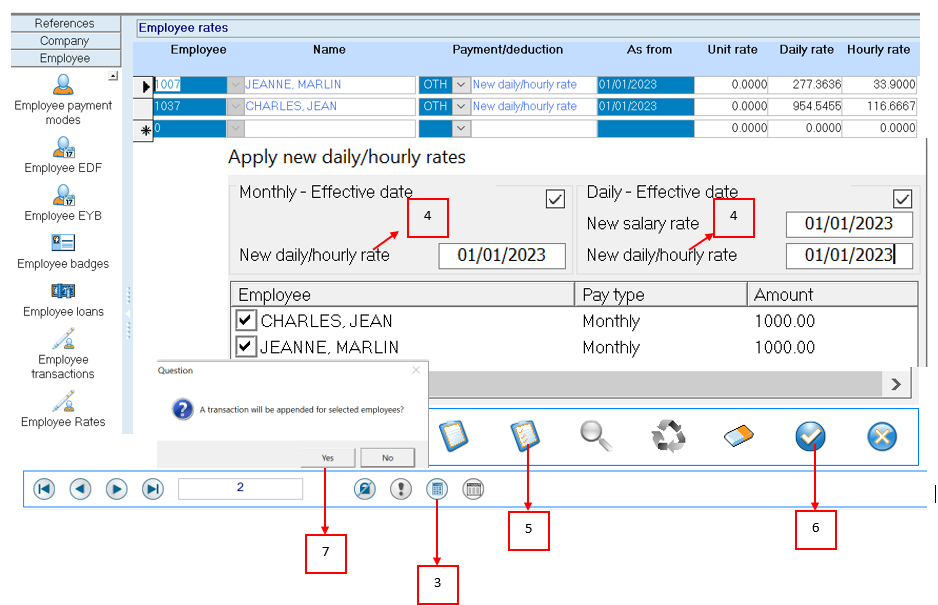Click Yes in Question dialog
This screenshot has width=938, height=605.
tap(328, 458)
